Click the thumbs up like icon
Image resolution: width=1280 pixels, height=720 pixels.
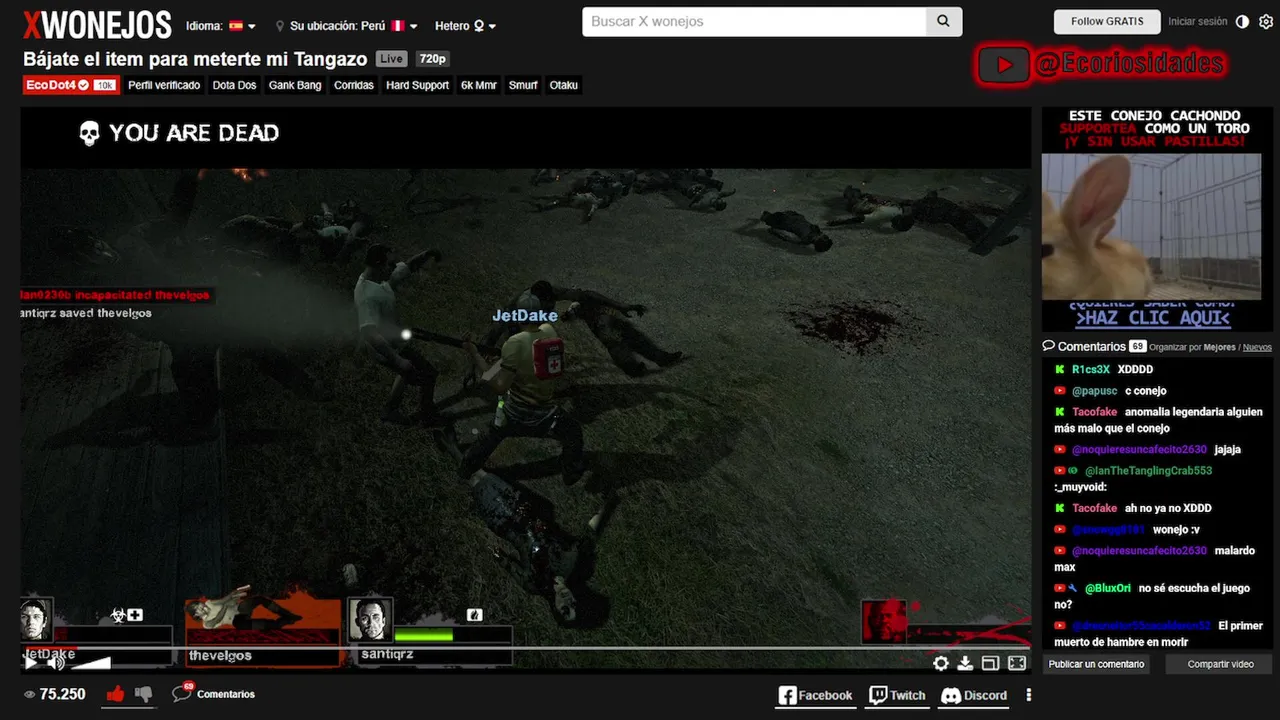pos(115,694)
